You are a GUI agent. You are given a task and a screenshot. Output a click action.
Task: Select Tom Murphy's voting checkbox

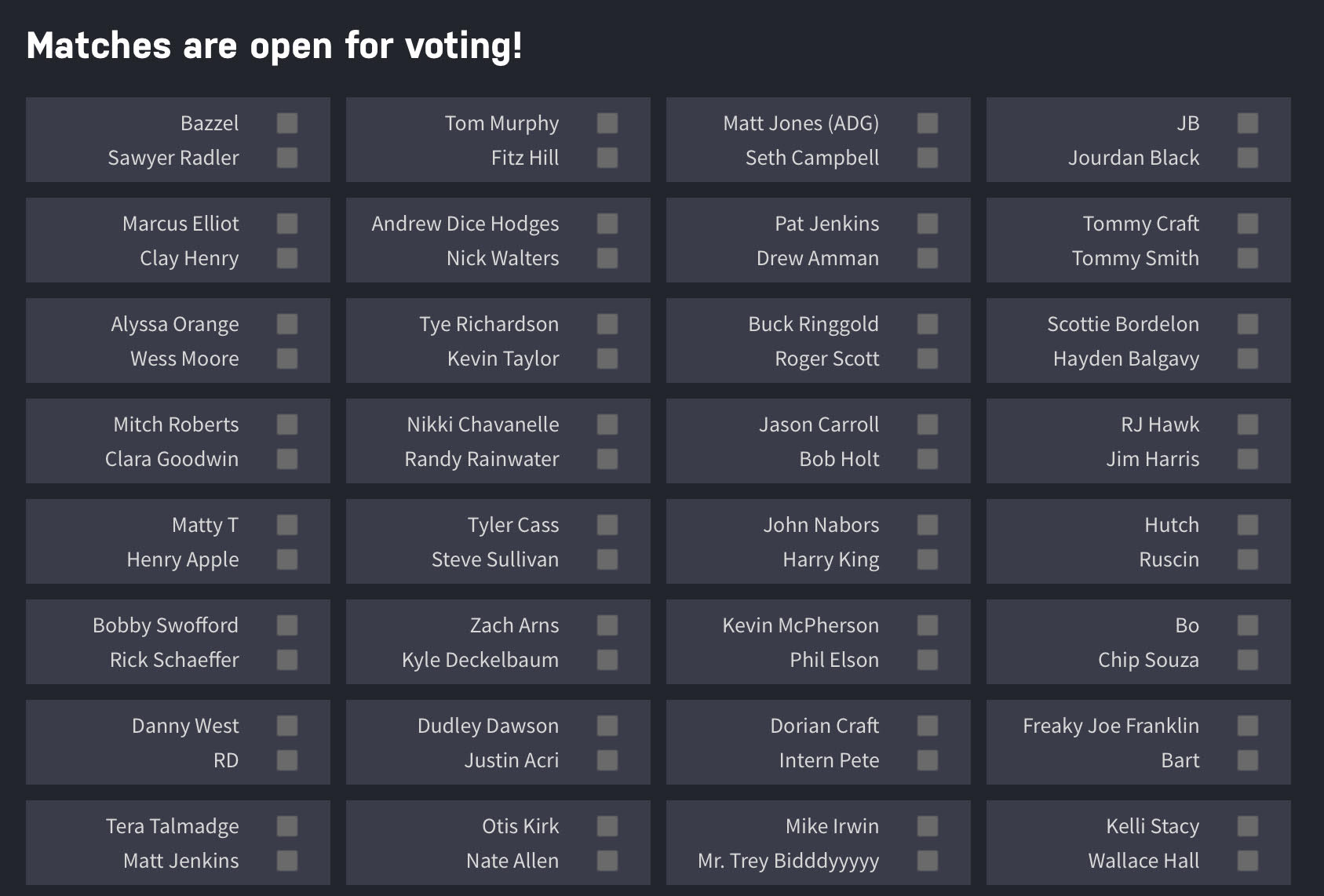click(607, 123)
